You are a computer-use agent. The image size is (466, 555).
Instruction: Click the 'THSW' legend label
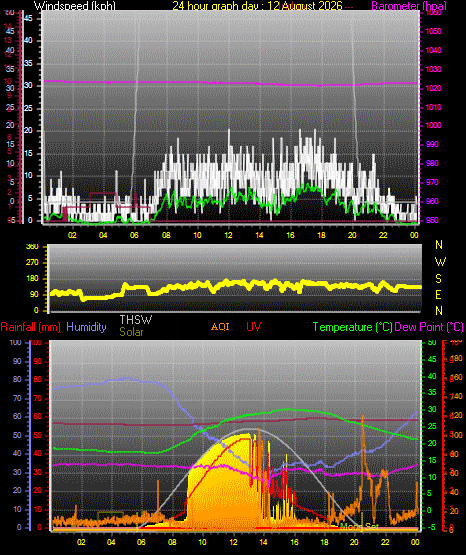(136, 320)
